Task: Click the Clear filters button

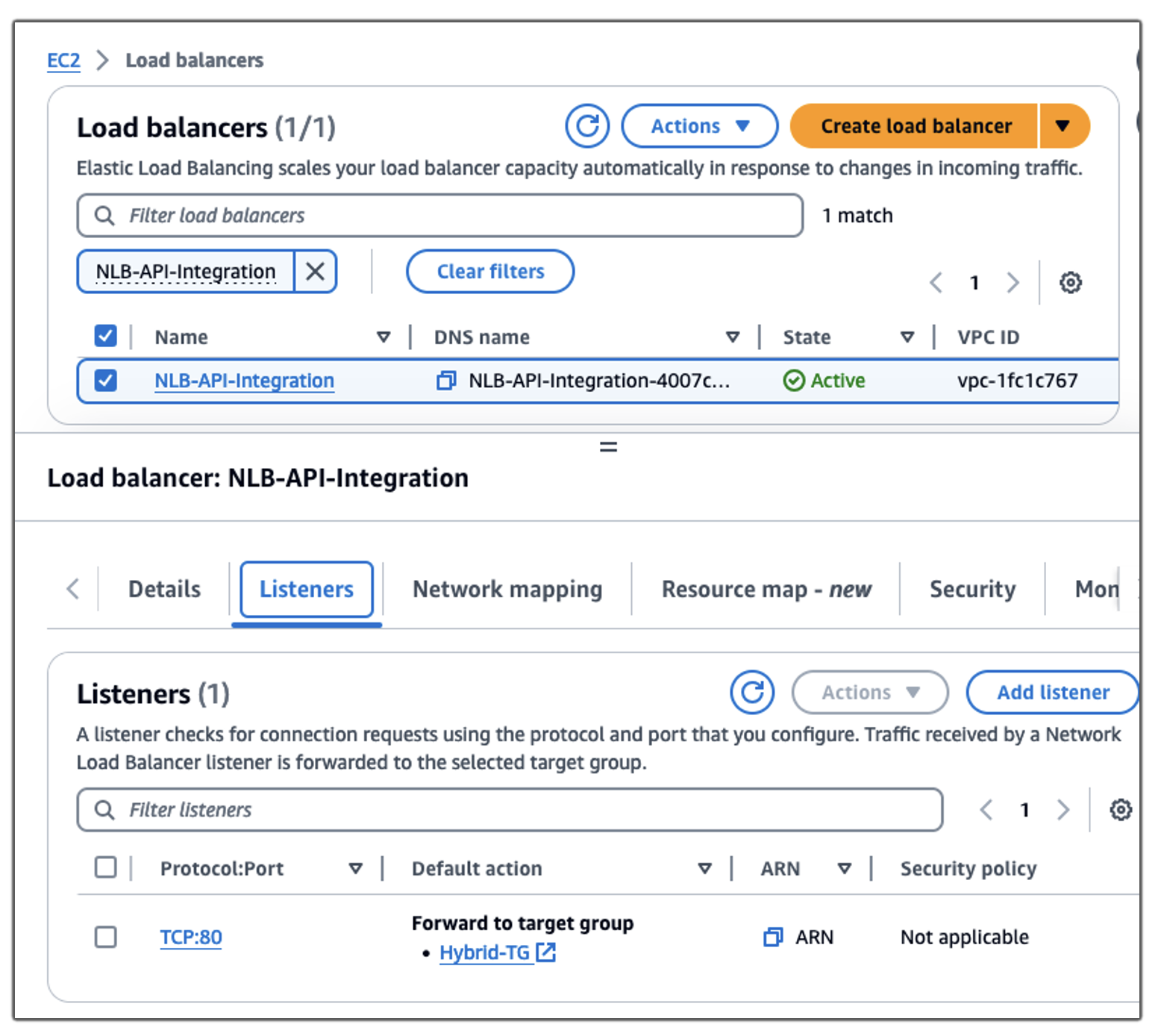Action: [490, 272]
